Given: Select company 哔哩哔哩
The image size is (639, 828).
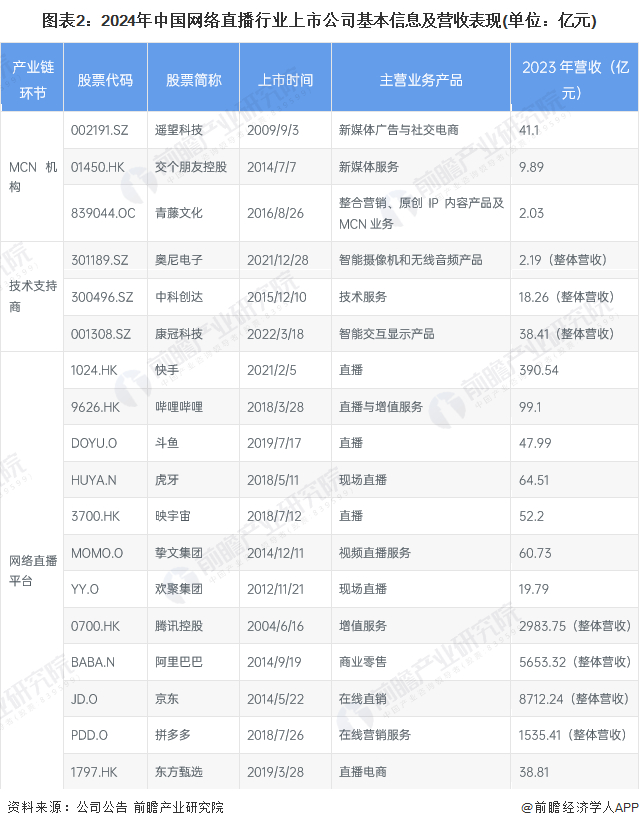Looking at the screenshot, I should 178,407.
